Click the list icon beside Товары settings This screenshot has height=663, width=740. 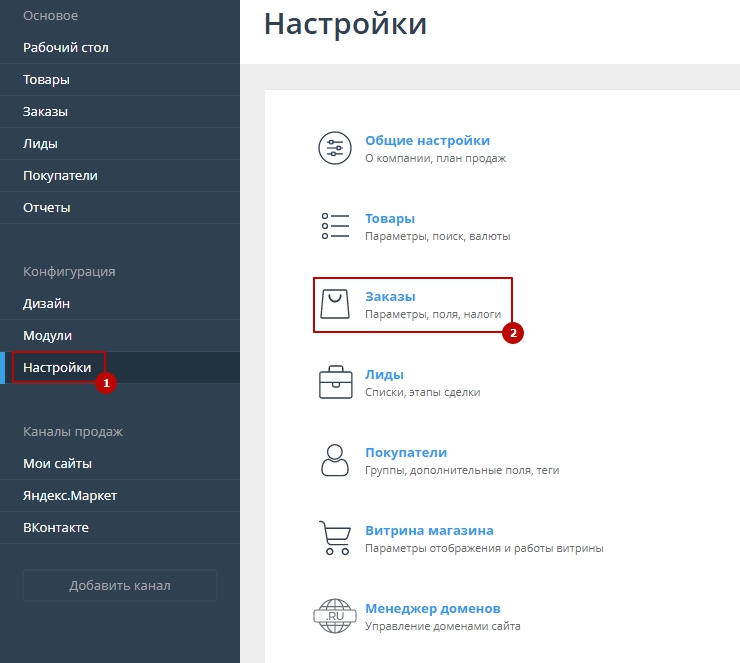(335, 226)
